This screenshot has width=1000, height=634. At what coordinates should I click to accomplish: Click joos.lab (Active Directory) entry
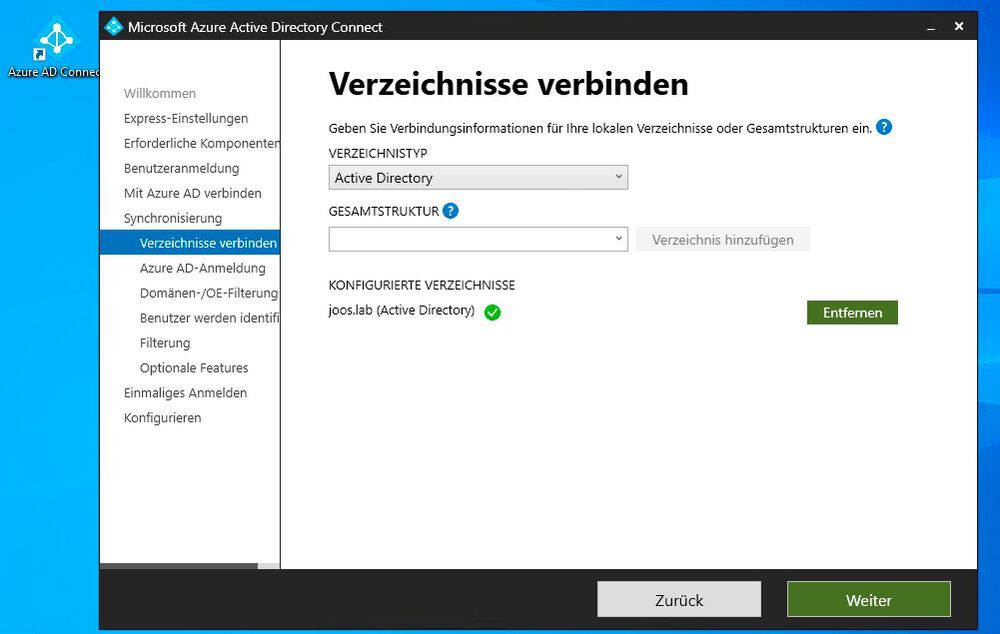tap(401, 310)
